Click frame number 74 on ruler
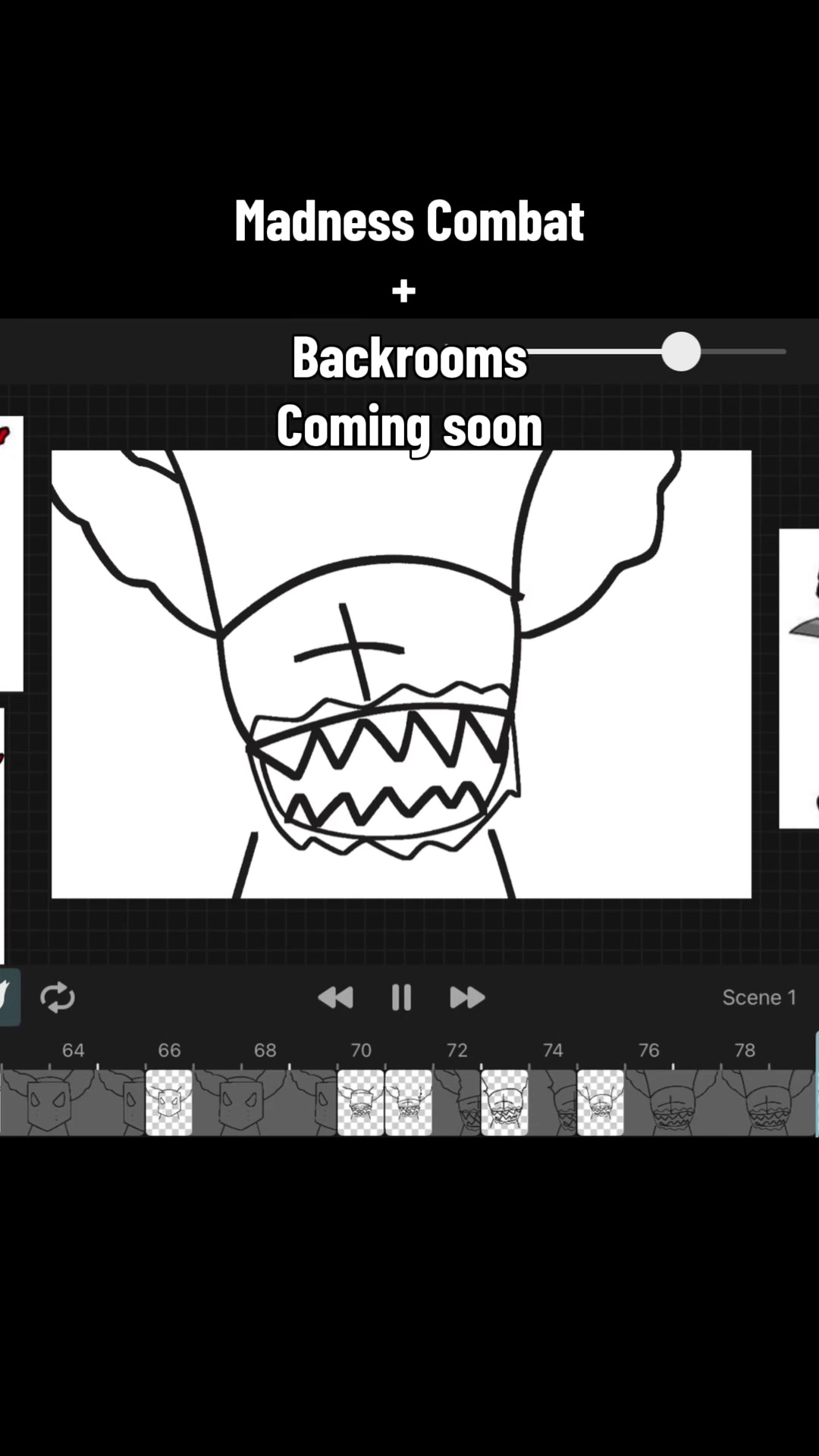The image size is (819, 1456). [553, 1050]
